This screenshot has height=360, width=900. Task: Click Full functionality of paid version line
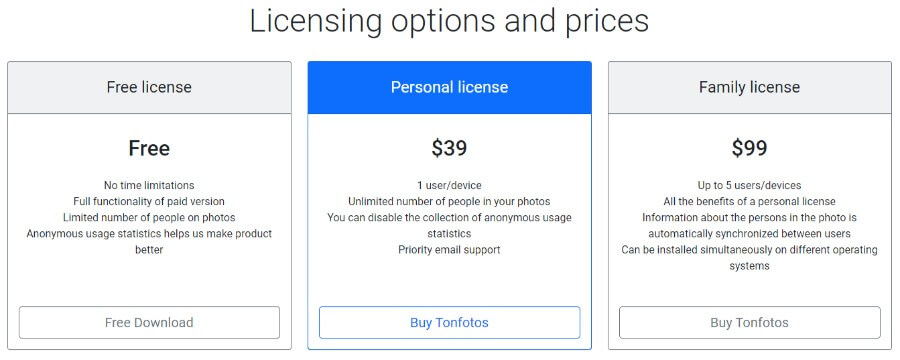[149, 202]
